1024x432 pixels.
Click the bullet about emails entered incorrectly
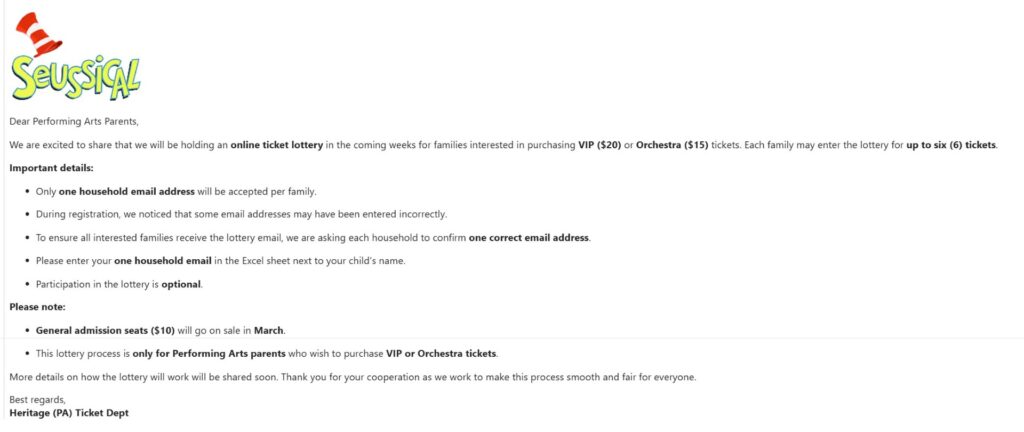pos(240,214)
